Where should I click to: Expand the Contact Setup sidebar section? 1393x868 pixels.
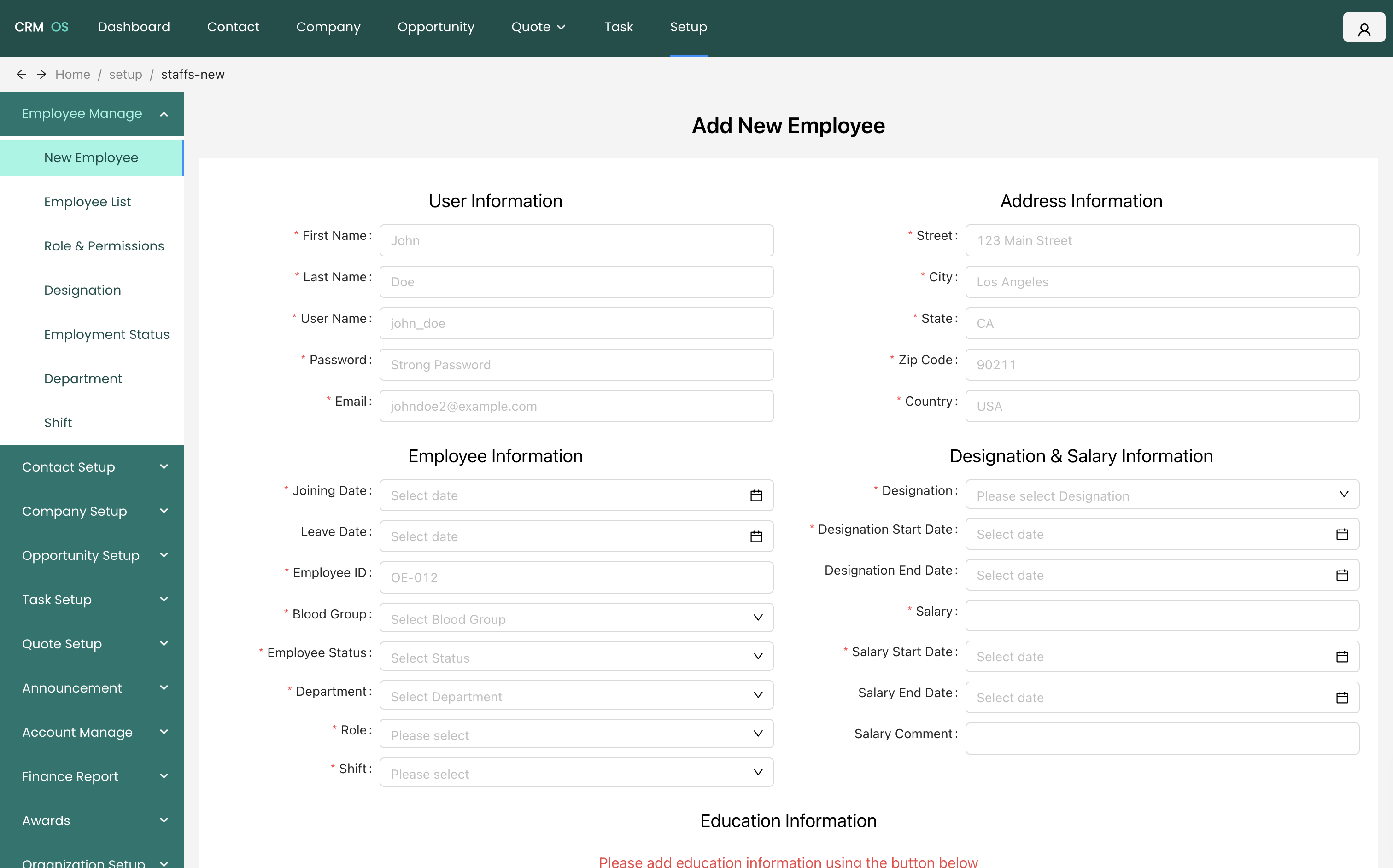92,467
